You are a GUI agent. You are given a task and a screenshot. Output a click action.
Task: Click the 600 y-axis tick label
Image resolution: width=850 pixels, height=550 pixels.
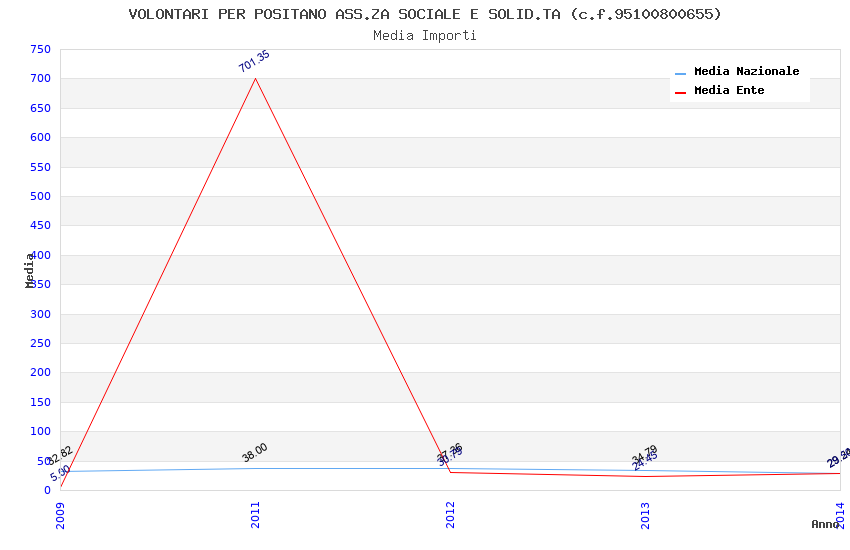point(41,138)
